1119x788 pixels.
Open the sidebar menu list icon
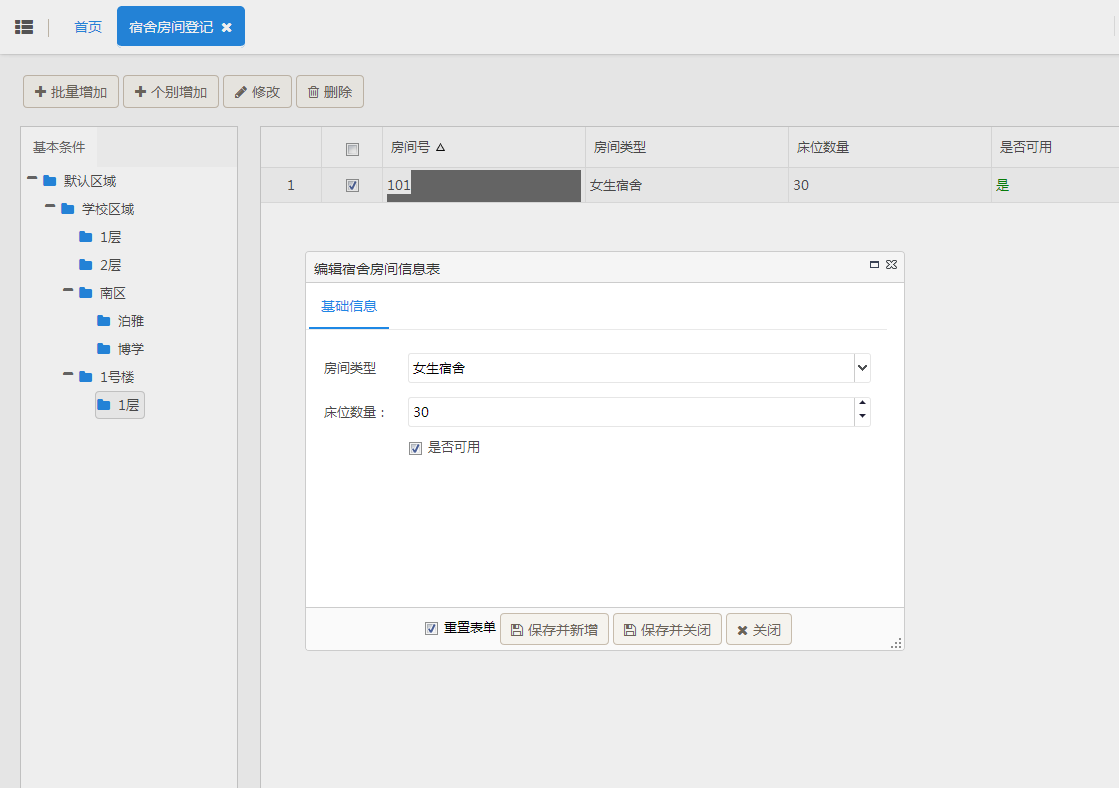(24, 27)
